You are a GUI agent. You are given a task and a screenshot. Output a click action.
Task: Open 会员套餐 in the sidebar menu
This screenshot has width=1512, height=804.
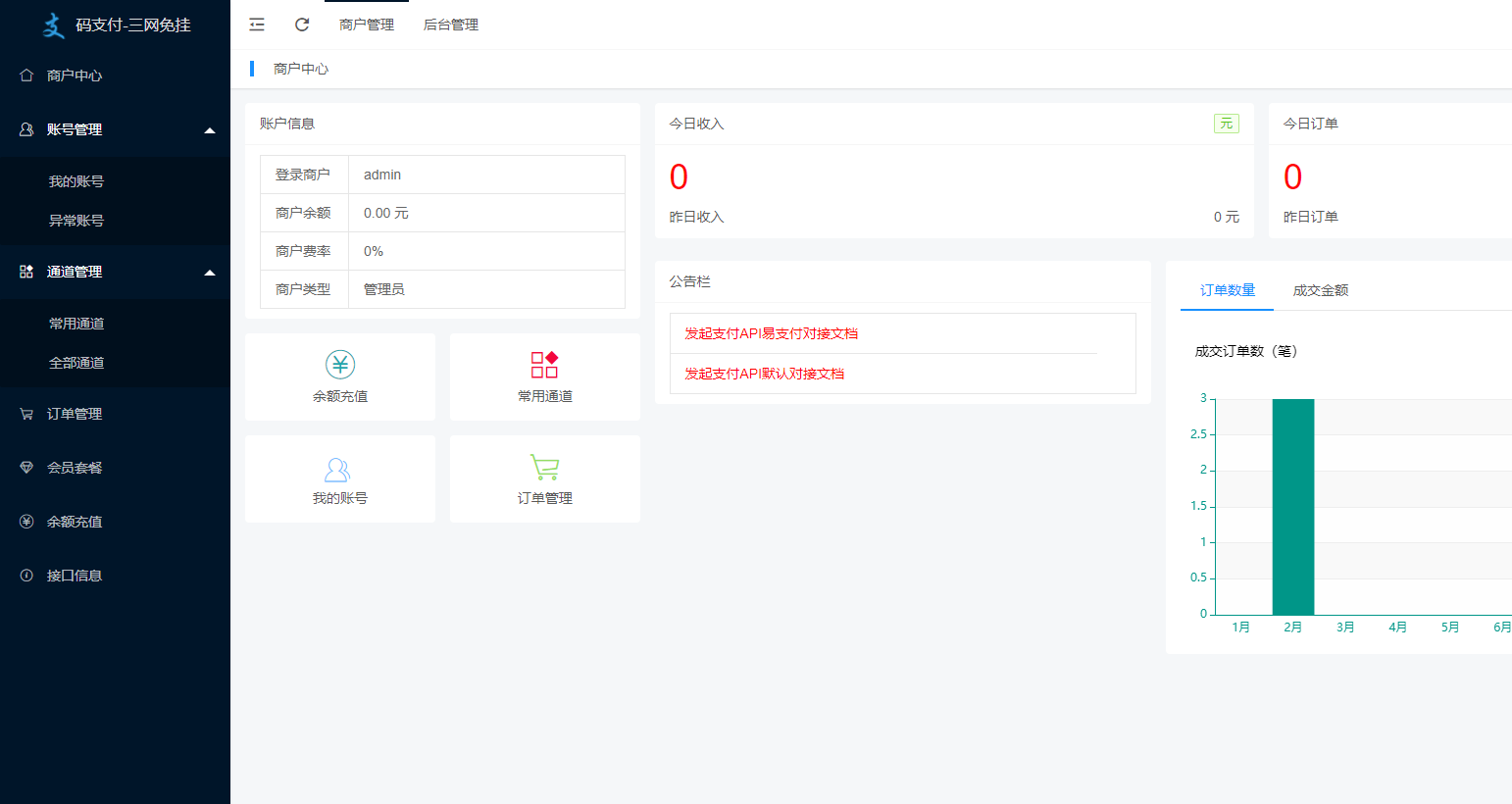pos(75,468)
